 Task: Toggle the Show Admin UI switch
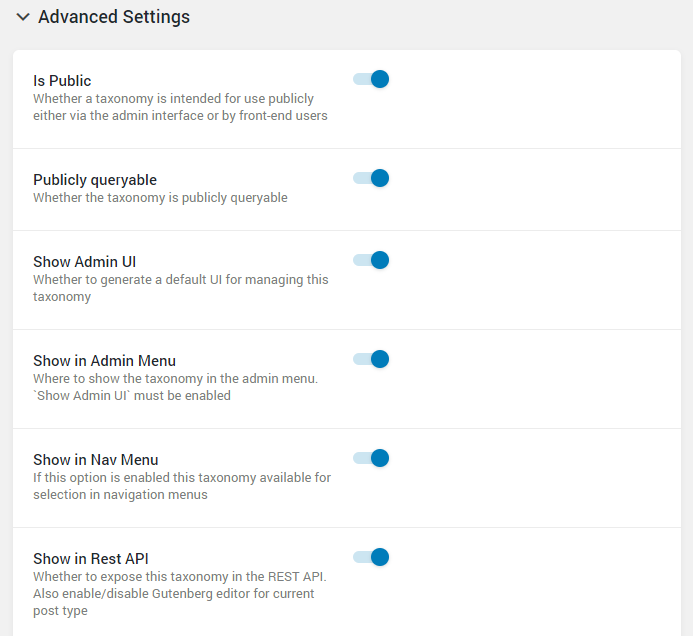(x=371, y=260)
